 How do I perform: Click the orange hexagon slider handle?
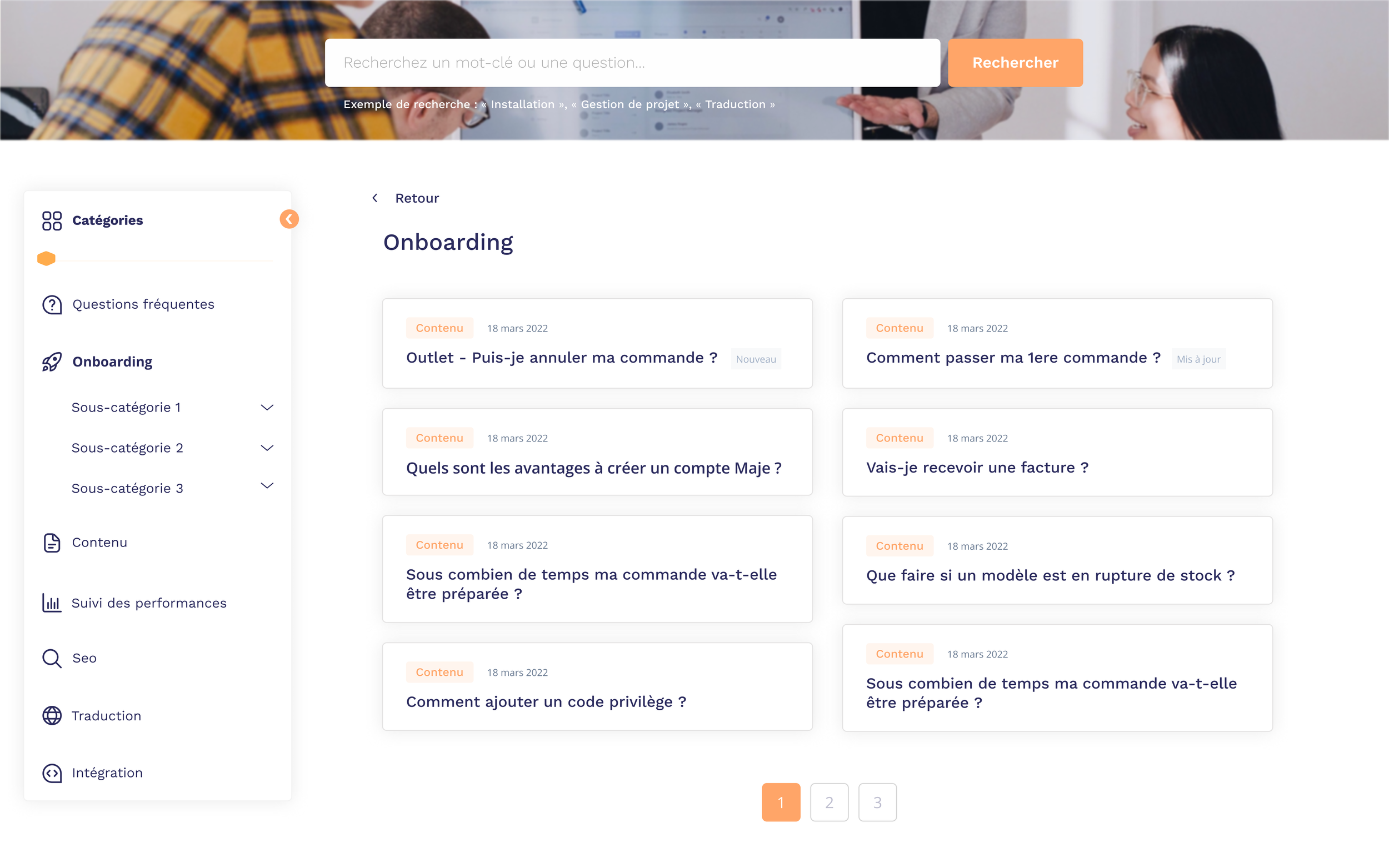point(47,258)
